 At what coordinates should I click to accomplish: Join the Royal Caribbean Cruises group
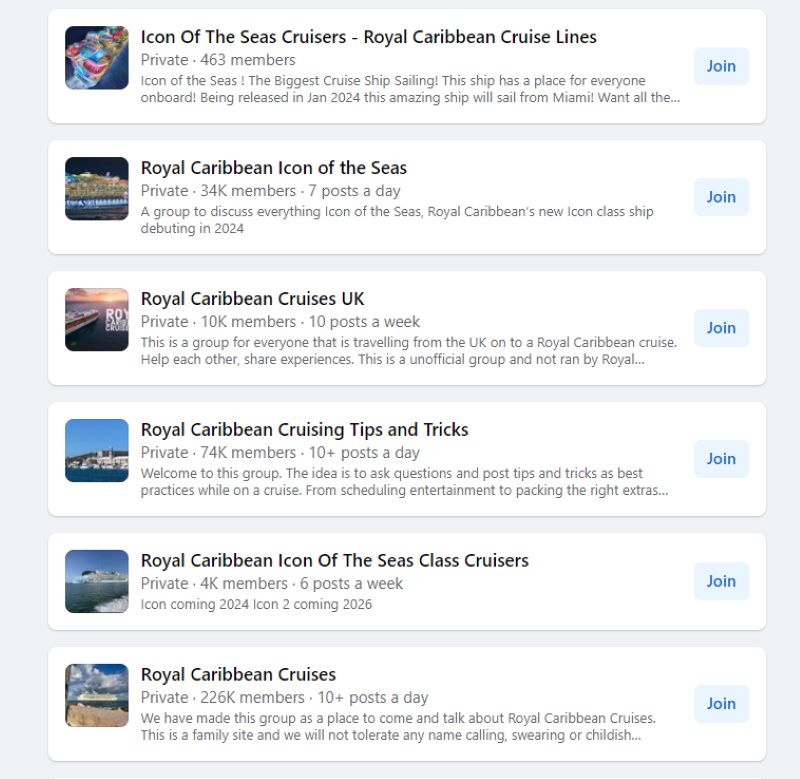(x=721, y=703)
